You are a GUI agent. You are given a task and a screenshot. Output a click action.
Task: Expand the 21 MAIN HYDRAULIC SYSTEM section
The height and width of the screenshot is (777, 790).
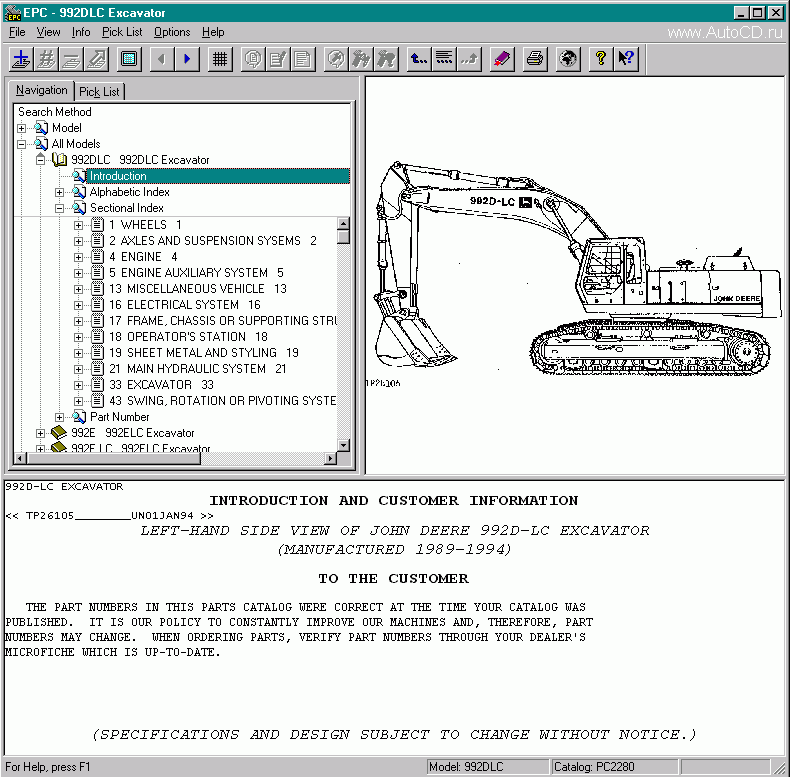(x=78, y=369)
